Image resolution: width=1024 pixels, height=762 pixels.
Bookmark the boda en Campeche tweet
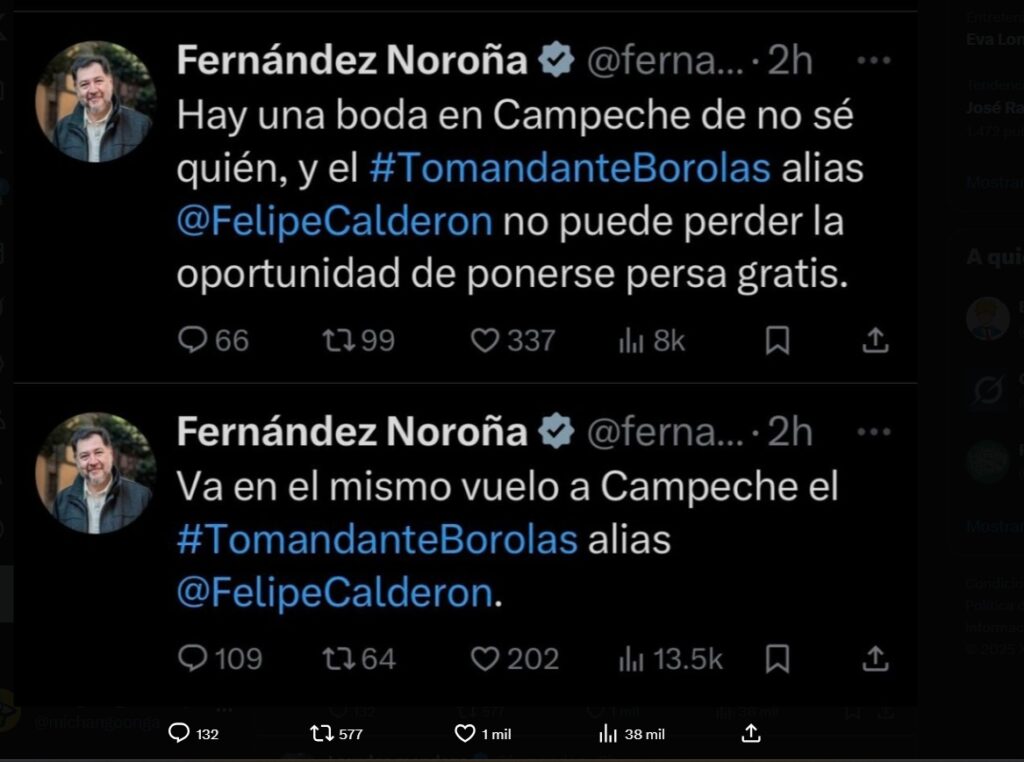[x=777, y=341]
